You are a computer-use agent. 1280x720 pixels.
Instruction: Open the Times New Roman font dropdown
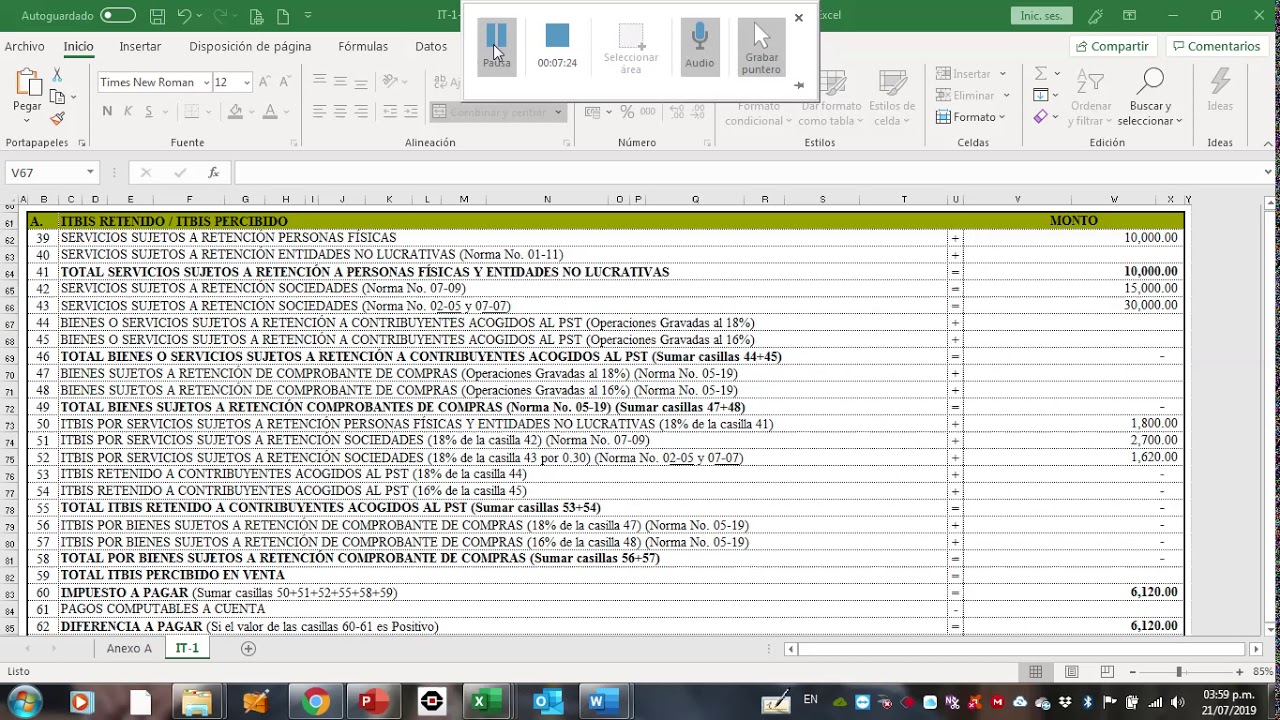(x=207, y=83)
